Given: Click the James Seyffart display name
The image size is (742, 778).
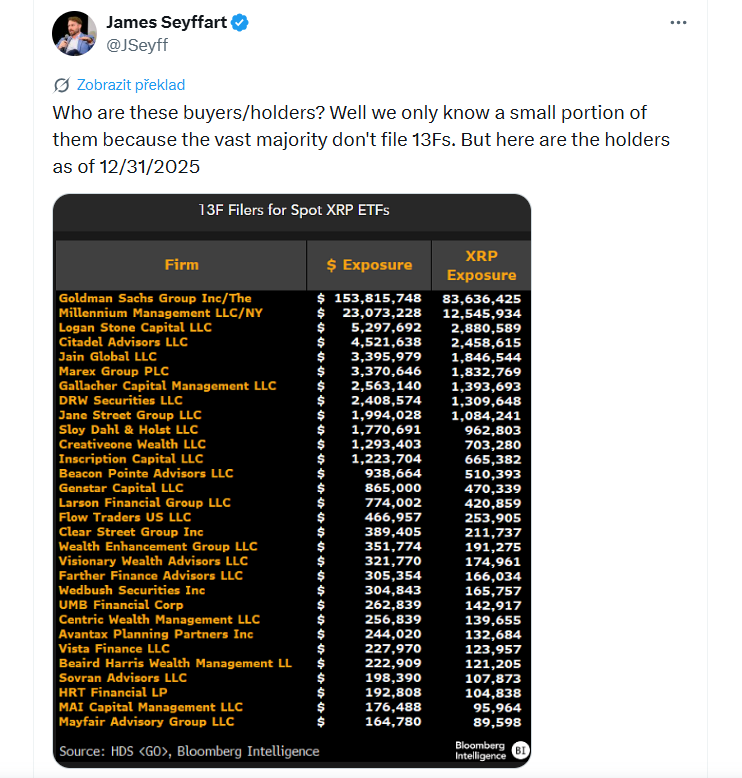Looking at the screenshot, I should 166,22.
